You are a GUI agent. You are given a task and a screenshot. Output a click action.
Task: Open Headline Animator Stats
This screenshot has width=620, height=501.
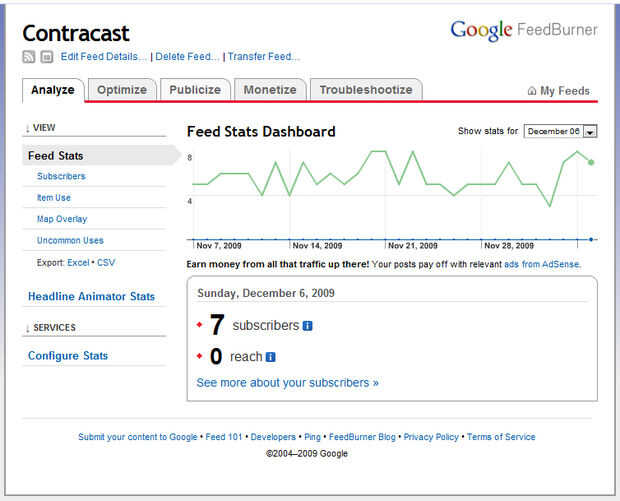pyautogui.click(x=91, y=297)
